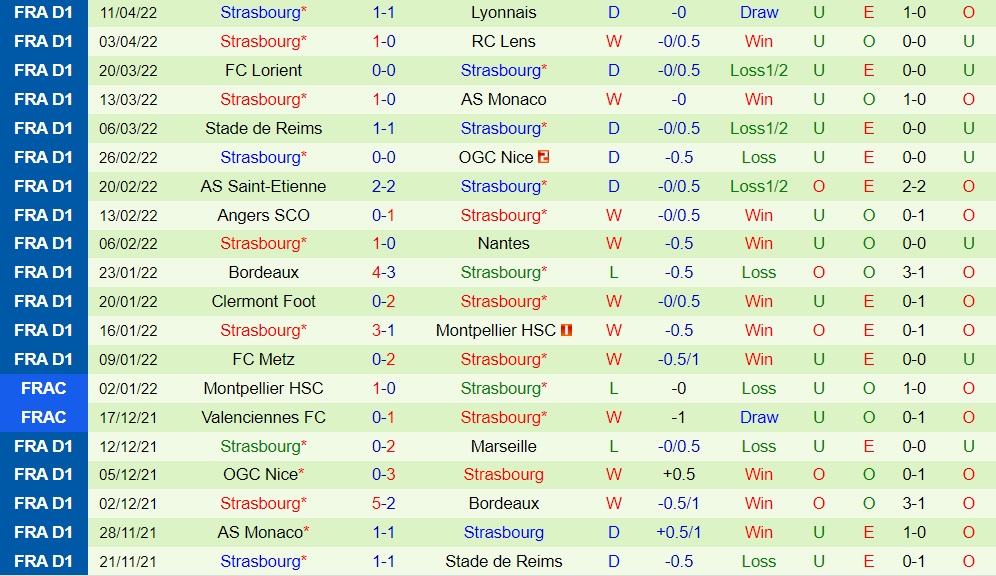The image size is (996, 576).
Task: Click the AS Saint-Etienne team name
Action: [x=263, y=187]
